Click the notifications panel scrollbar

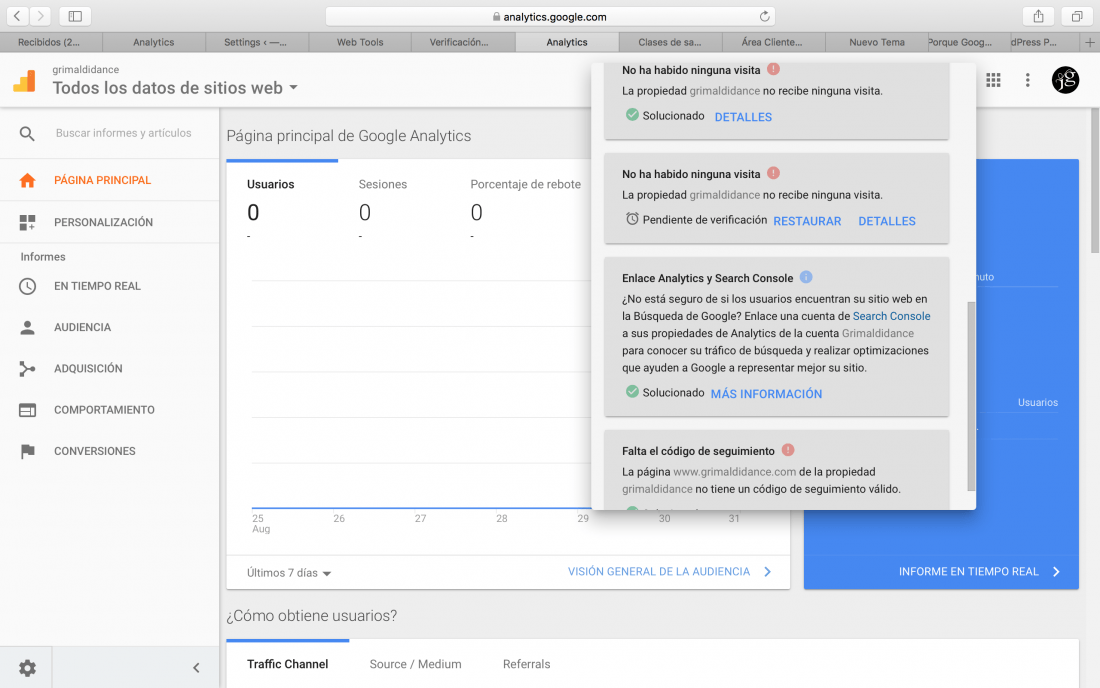pyautogui.click(x=971, y=396)
